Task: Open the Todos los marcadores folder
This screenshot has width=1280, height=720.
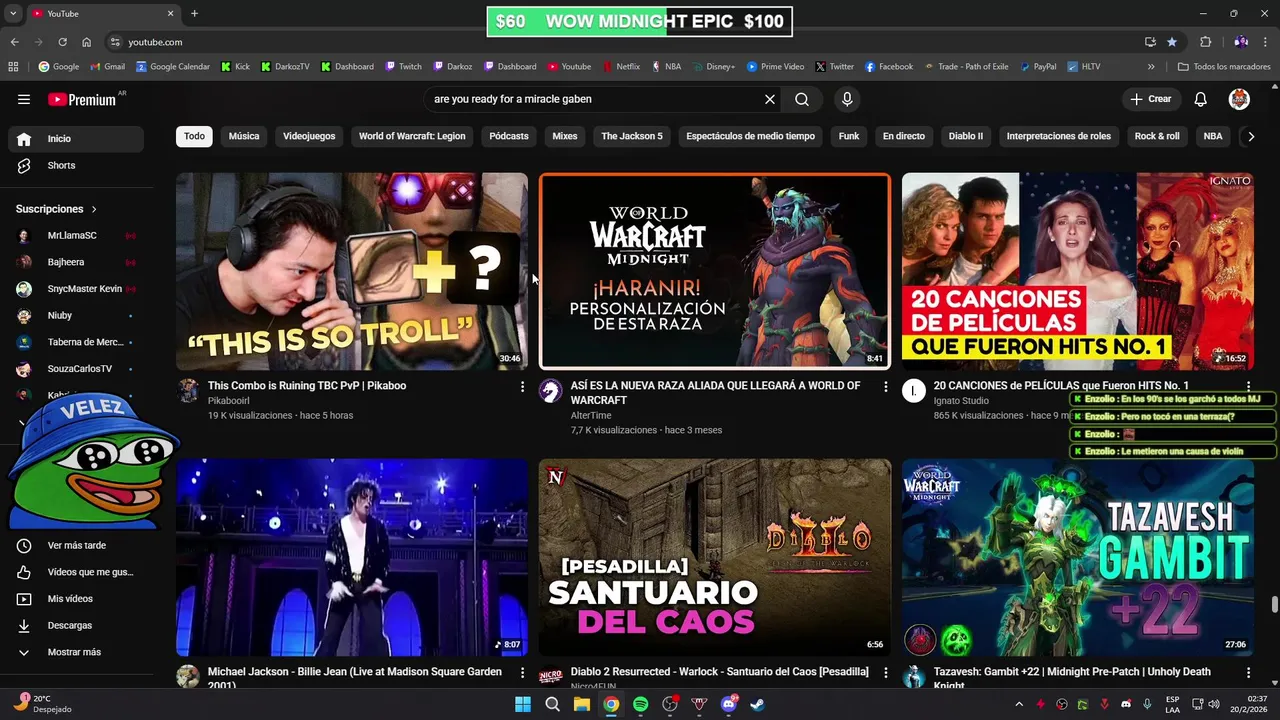Action: pos(1224,67)
